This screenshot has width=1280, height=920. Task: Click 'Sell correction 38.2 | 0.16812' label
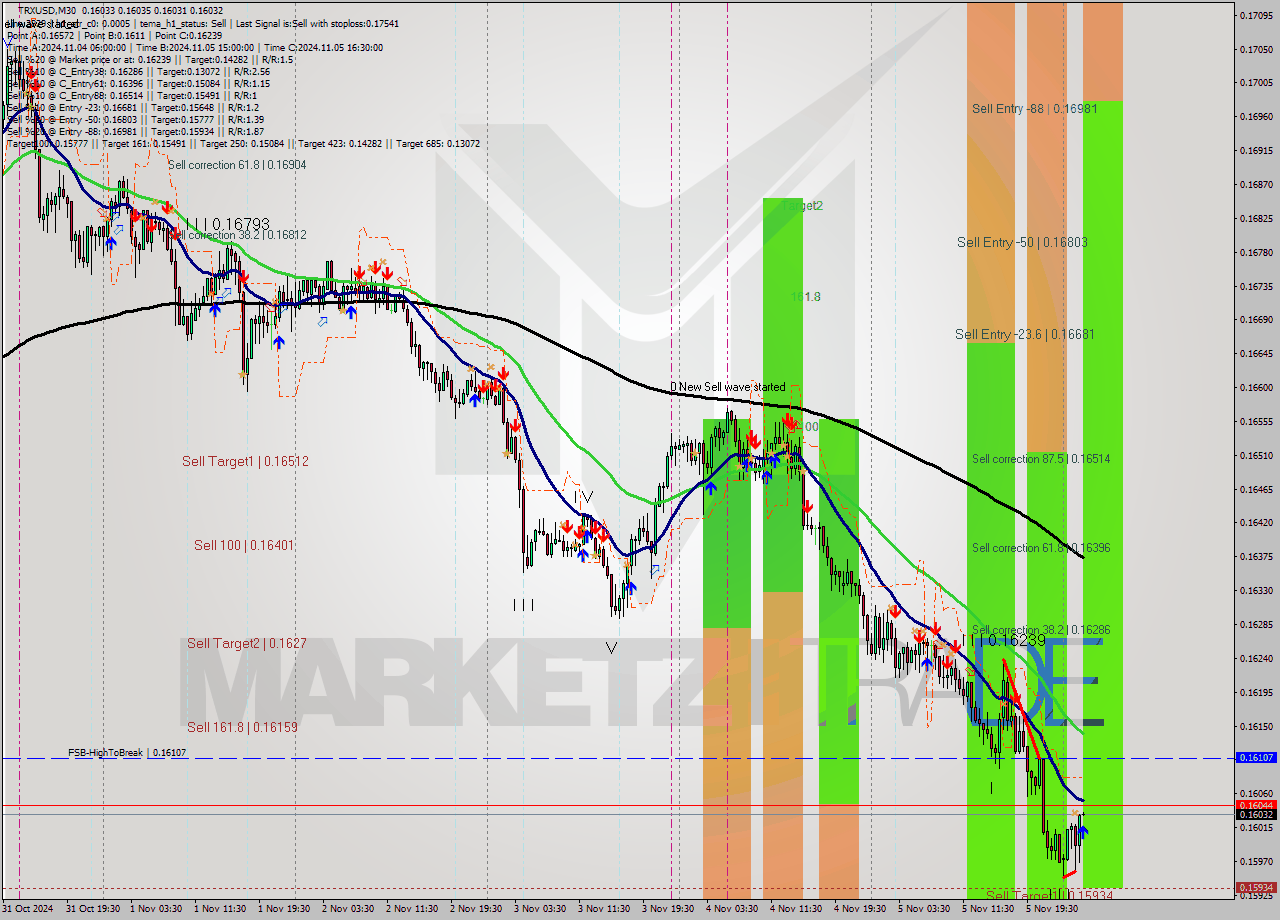point(240,235)
